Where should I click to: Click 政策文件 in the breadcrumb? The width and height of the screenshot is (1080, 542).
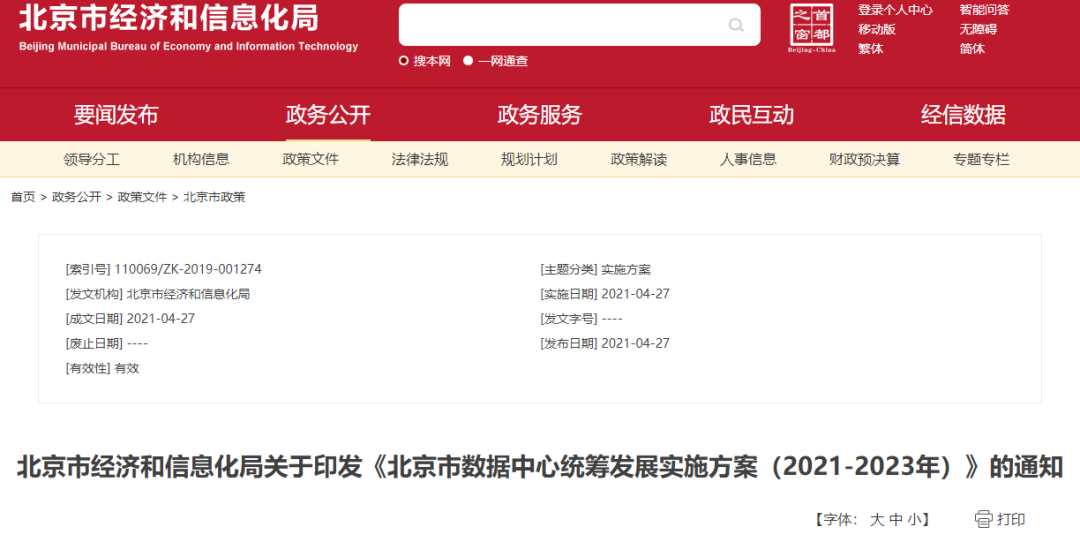click(143, 197)
